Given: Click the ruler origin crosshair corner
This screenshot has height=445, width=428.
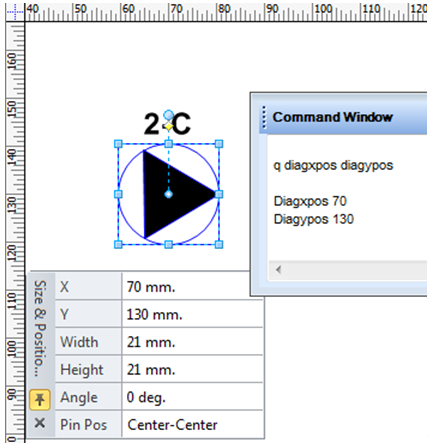Looking at the screenshot, I should [x=15, y=11].
